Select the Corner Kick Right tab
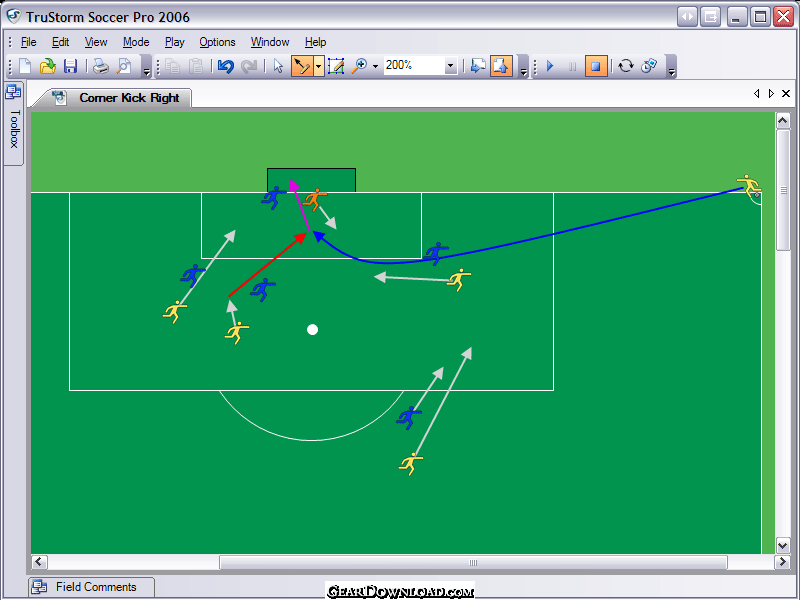Screen dimensions: 800x600 point(120,97)
